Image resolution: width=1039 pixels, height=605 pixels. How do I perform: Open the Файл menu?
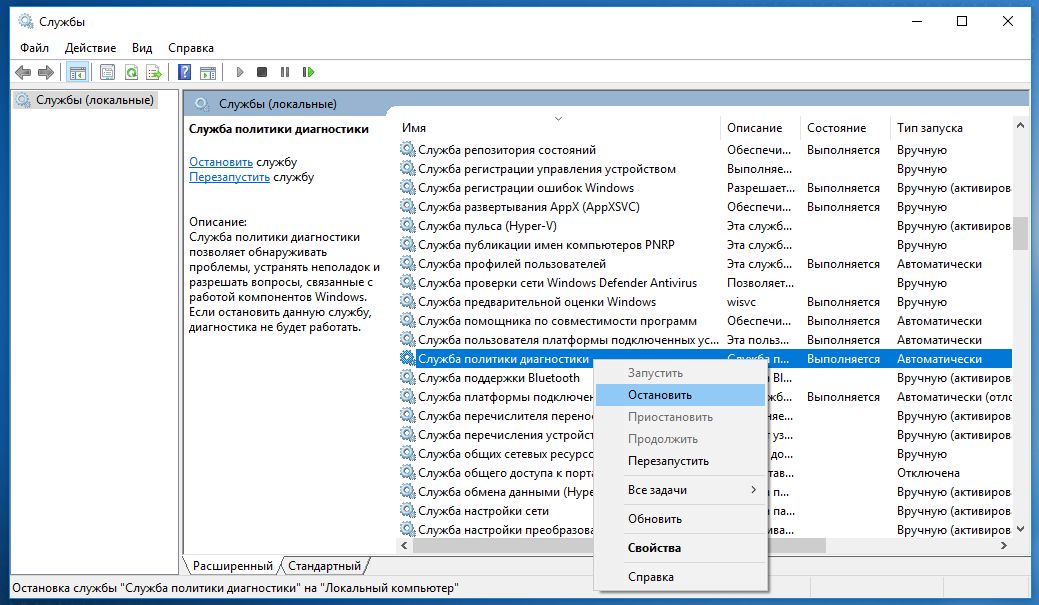(x=34, y=48)
